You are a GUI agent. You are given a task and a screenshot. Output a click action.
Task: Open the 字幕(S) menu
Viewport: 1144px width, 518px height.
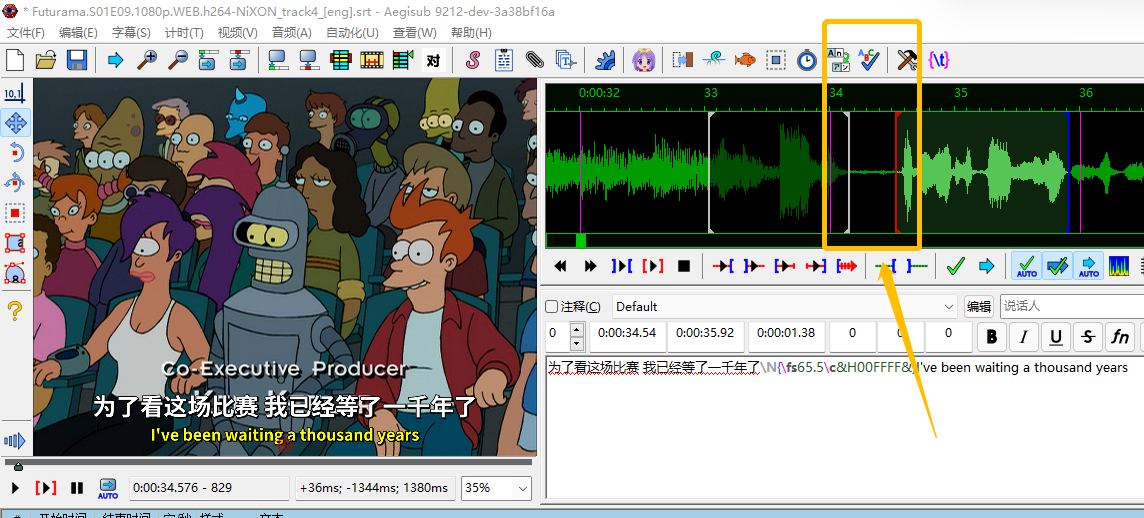point(130,32)
